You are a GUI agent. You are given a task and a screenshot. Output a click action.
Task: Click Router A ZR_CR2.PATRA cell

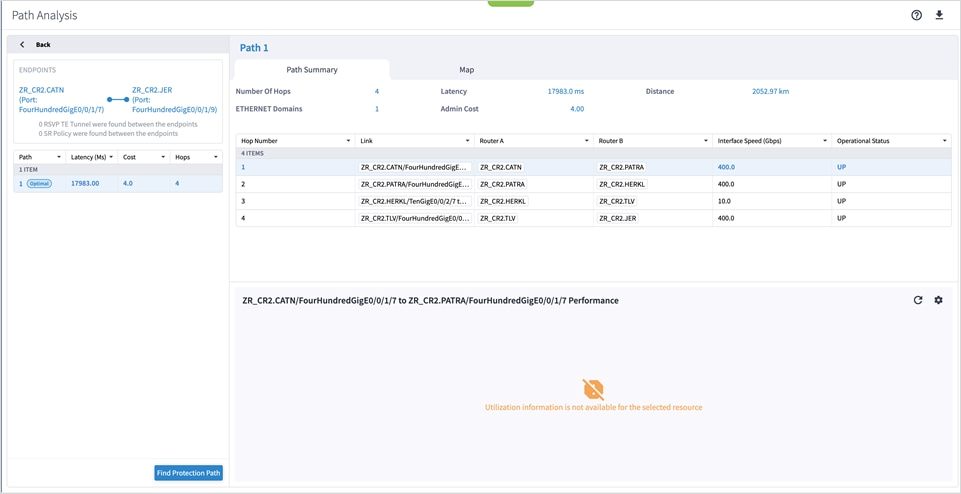pos(503,184)
